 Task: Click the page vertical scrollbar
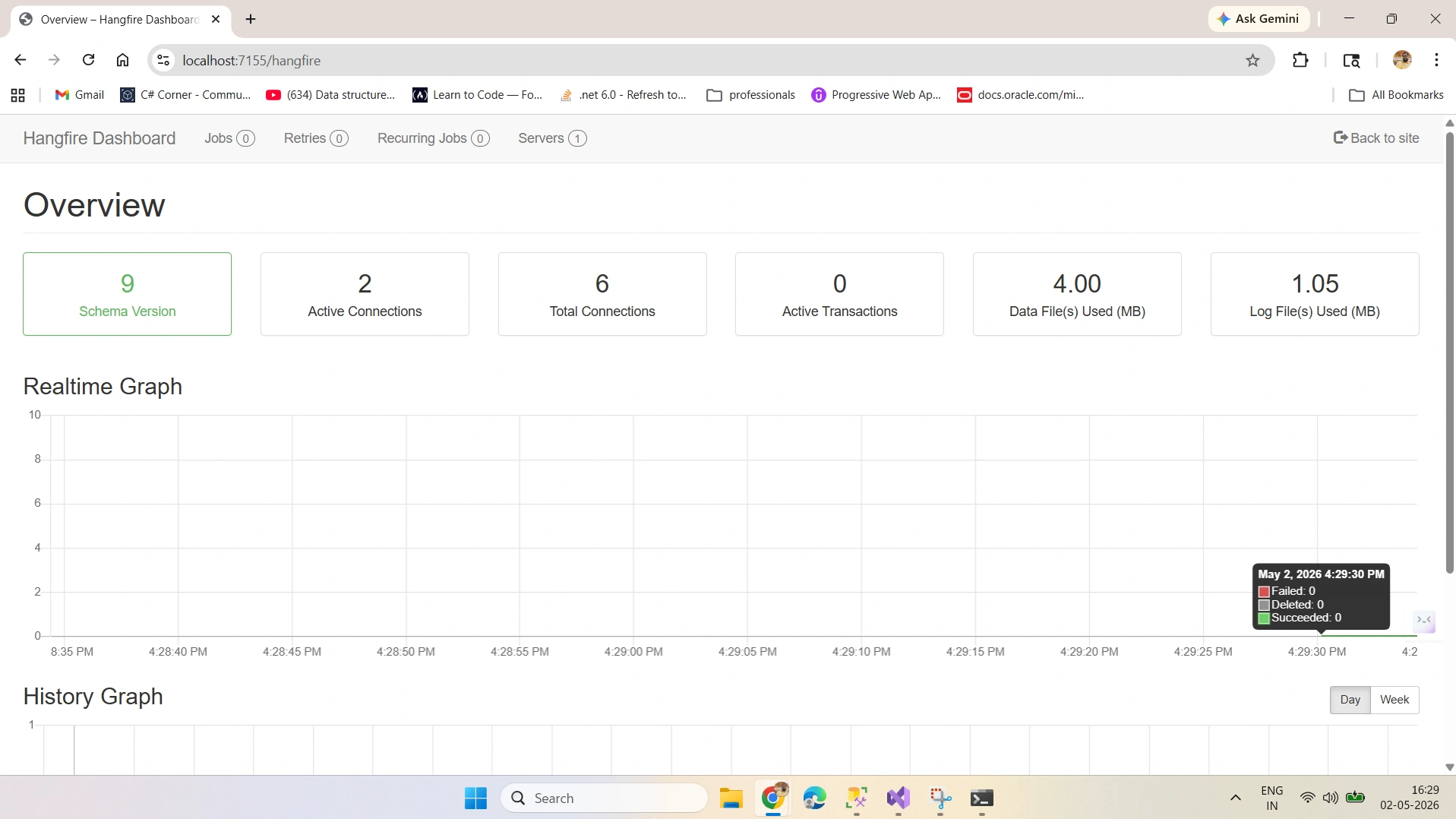tap(1449, 353)
